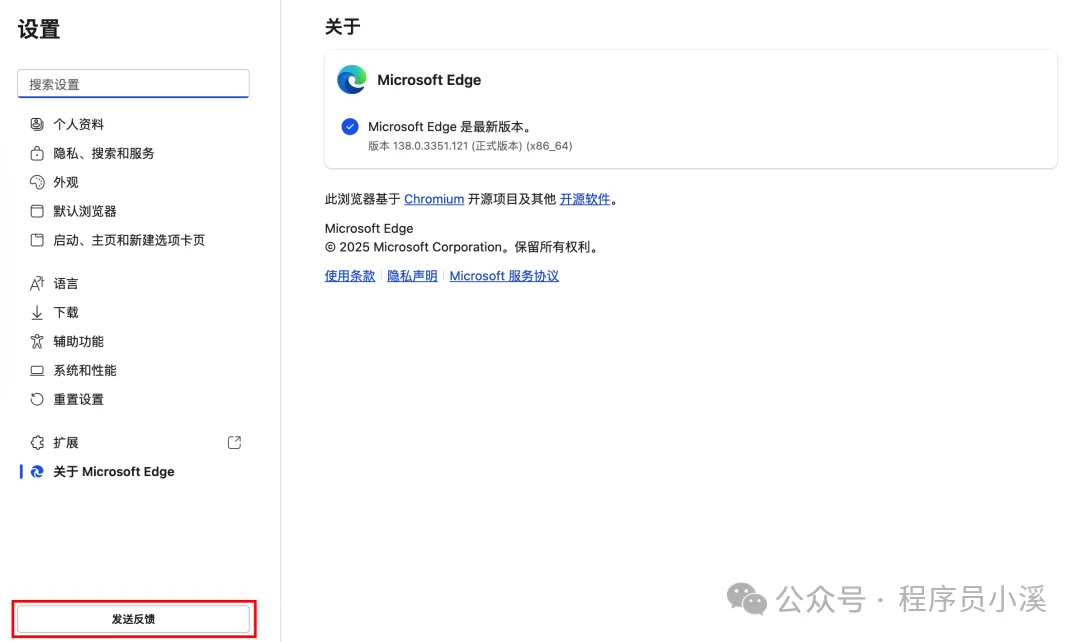Open the 使用条款 link
The image size is (1080, 642).
tap(350, 276)
